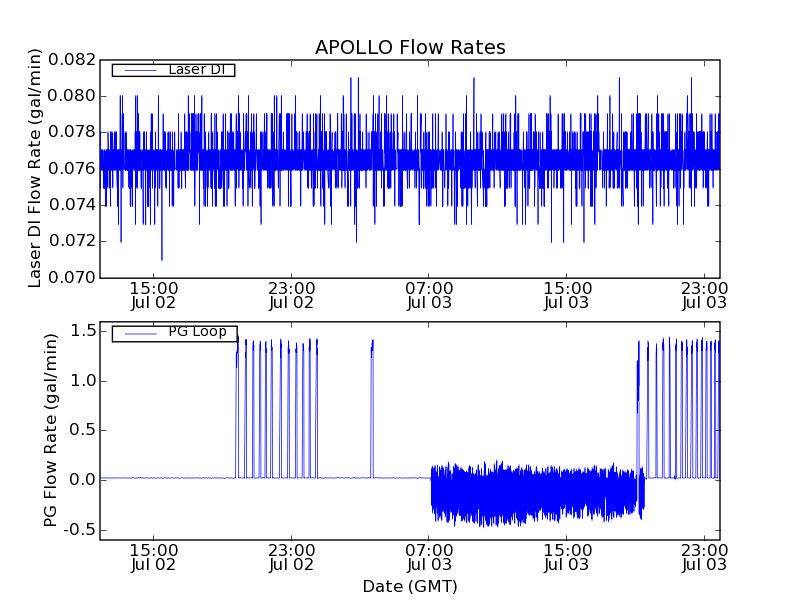Click the 0.0 tick on PG Flow axis
Image resolution: width=800 pixels, height=600 pixels.
(83, 480)
